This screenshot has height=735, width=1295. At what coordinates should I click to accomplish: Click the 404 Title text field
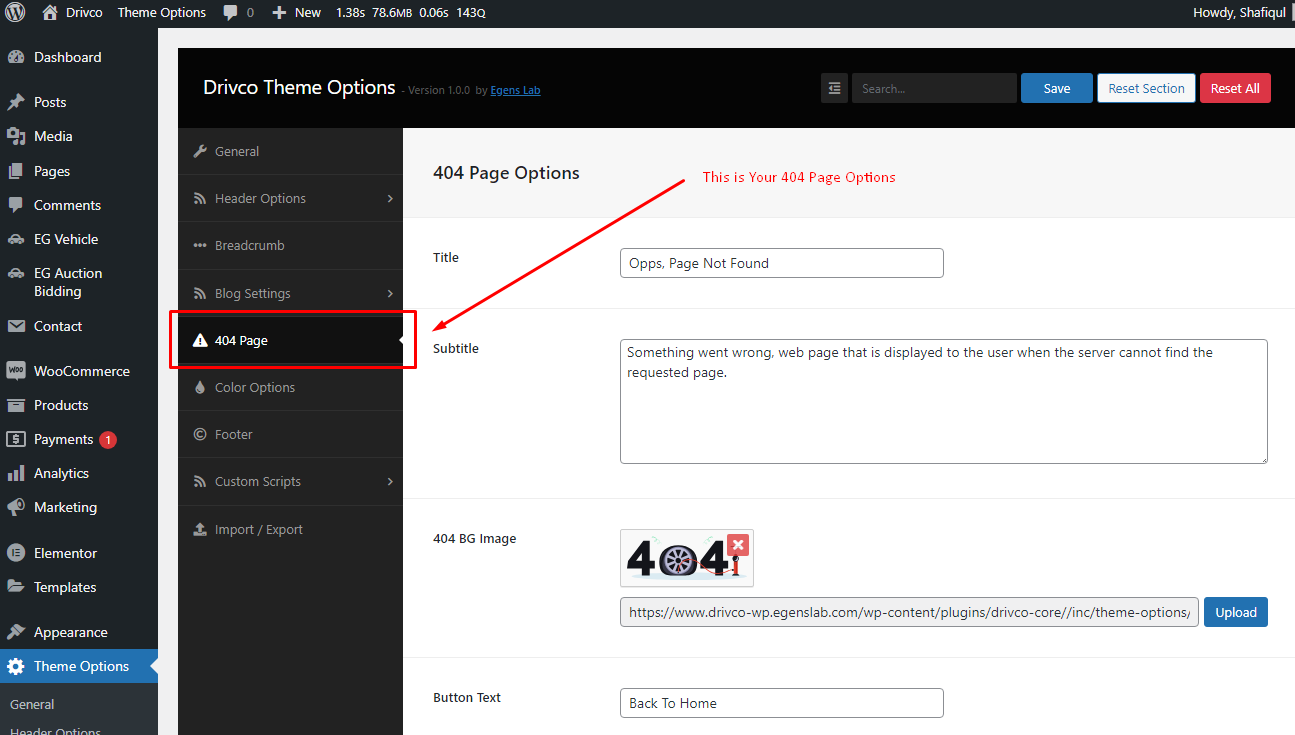[782, 263]
